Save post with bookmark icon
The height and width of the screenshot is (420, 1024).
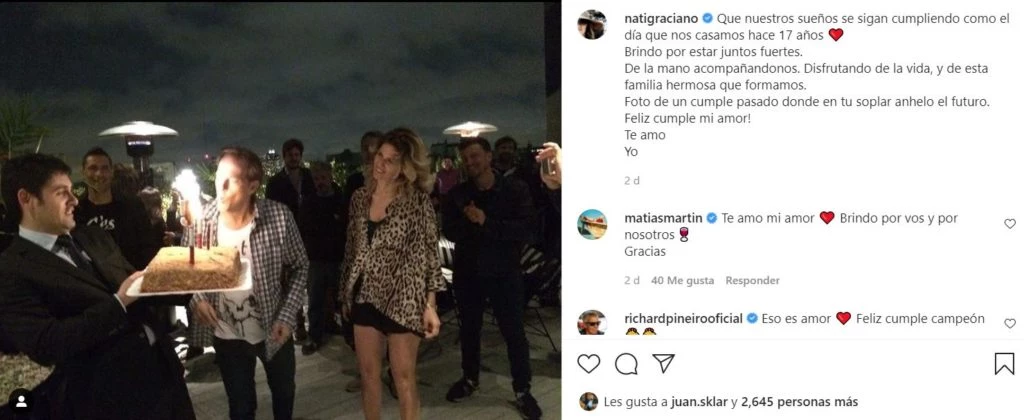pyautogui.click(x=1004, y=364)
